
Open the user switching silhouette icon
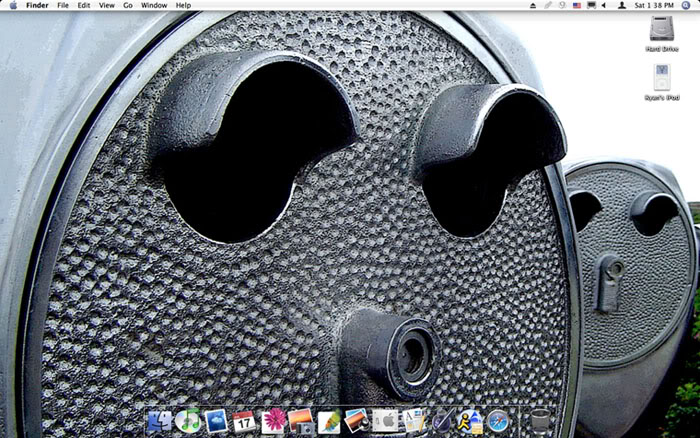(x=621, y=5)
